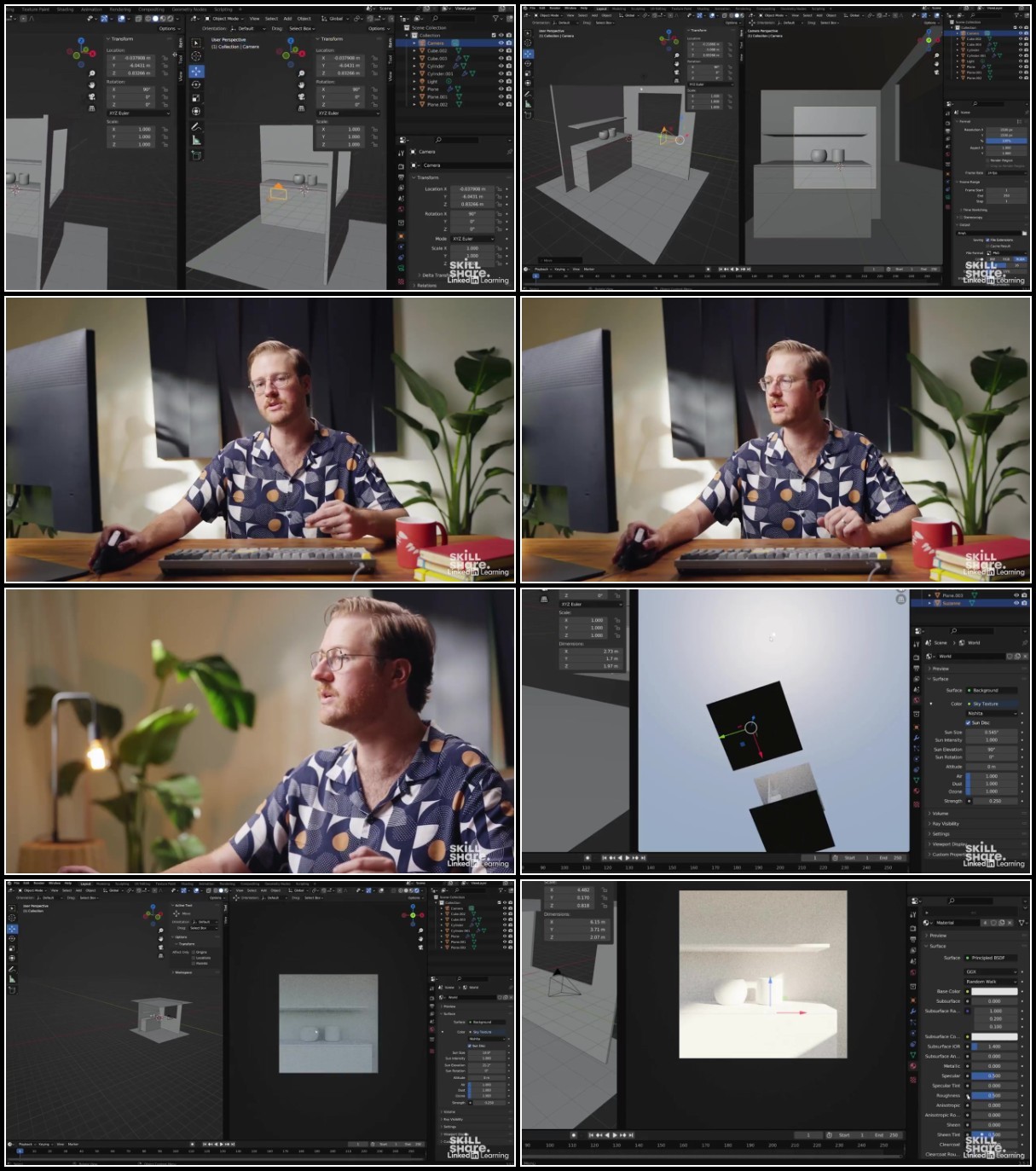Switch to the Geometry Nodes workspace tab
This screenshot has width=1036, height=1171.
coord(189,9)
